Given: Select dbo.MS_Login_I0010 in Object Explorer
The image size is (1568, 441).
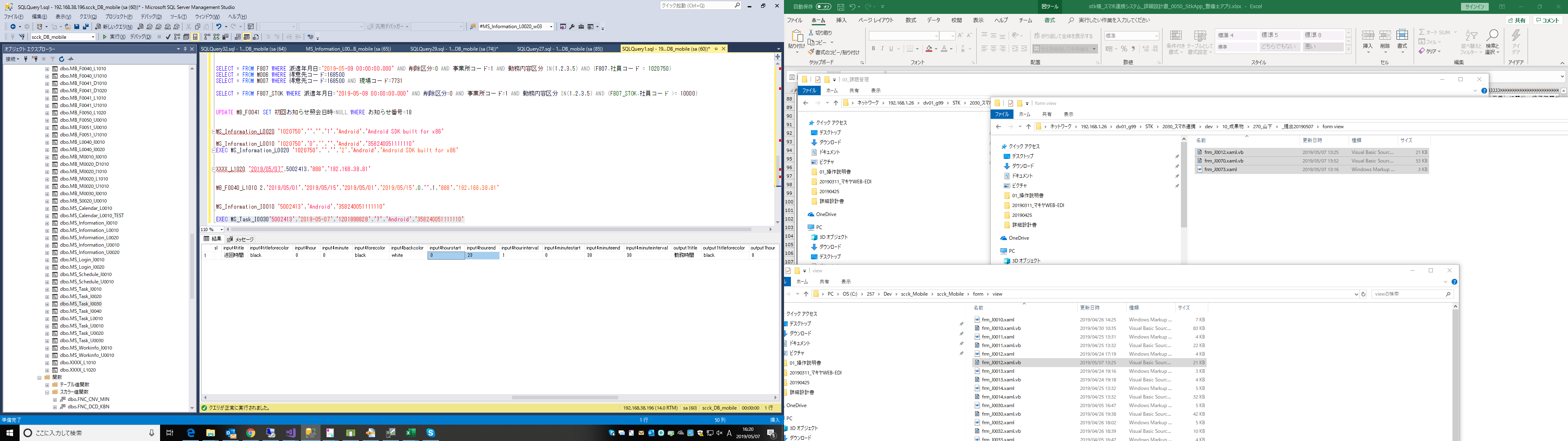Looking at the screenshot, I should (82, 259).
